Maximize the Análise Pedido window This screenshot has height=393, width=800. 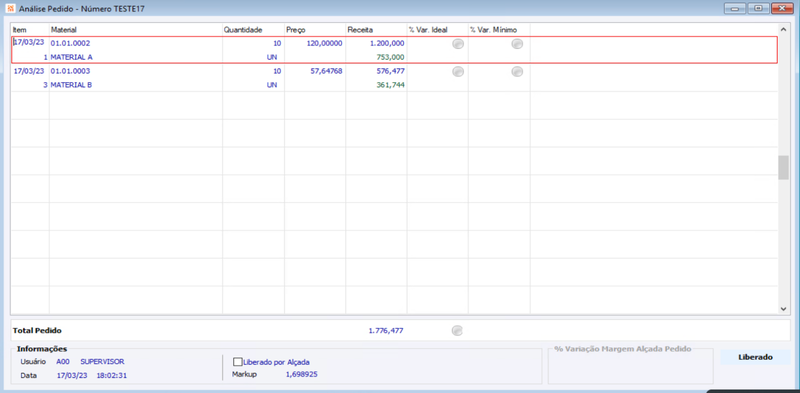point(759,8)
